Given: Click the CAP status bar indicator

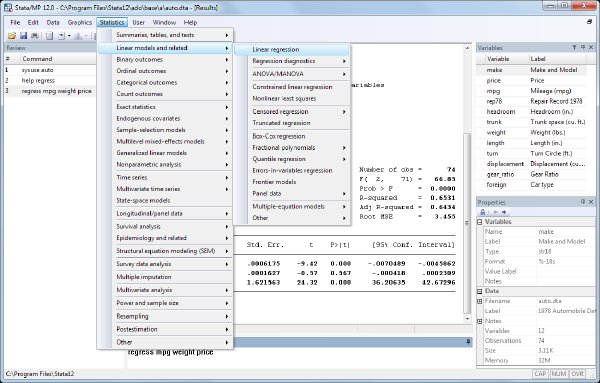Looking at the screenshot, I should point(540,374).
